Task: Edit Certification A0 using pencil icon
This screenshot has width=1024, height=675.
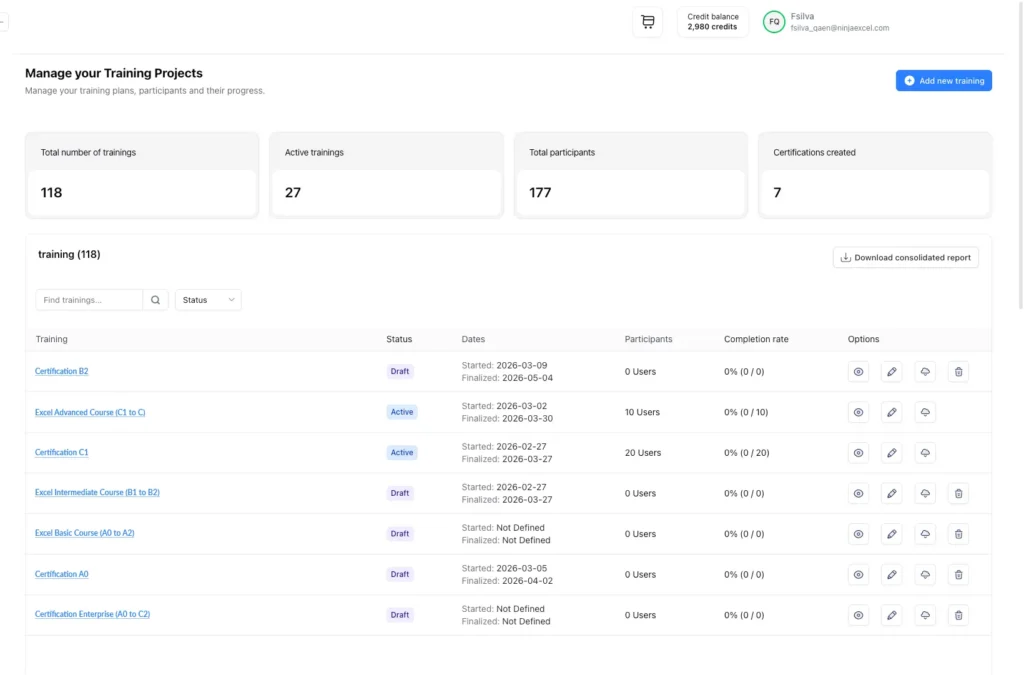Action: [891, 574]
